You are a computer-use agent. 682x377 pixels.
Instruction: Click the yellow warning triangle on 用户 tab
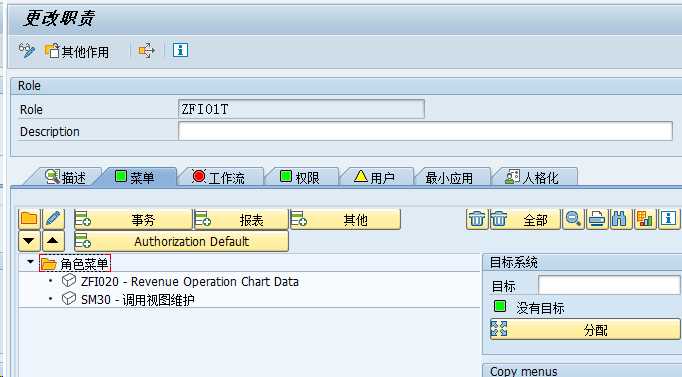(x=361, y=176)
